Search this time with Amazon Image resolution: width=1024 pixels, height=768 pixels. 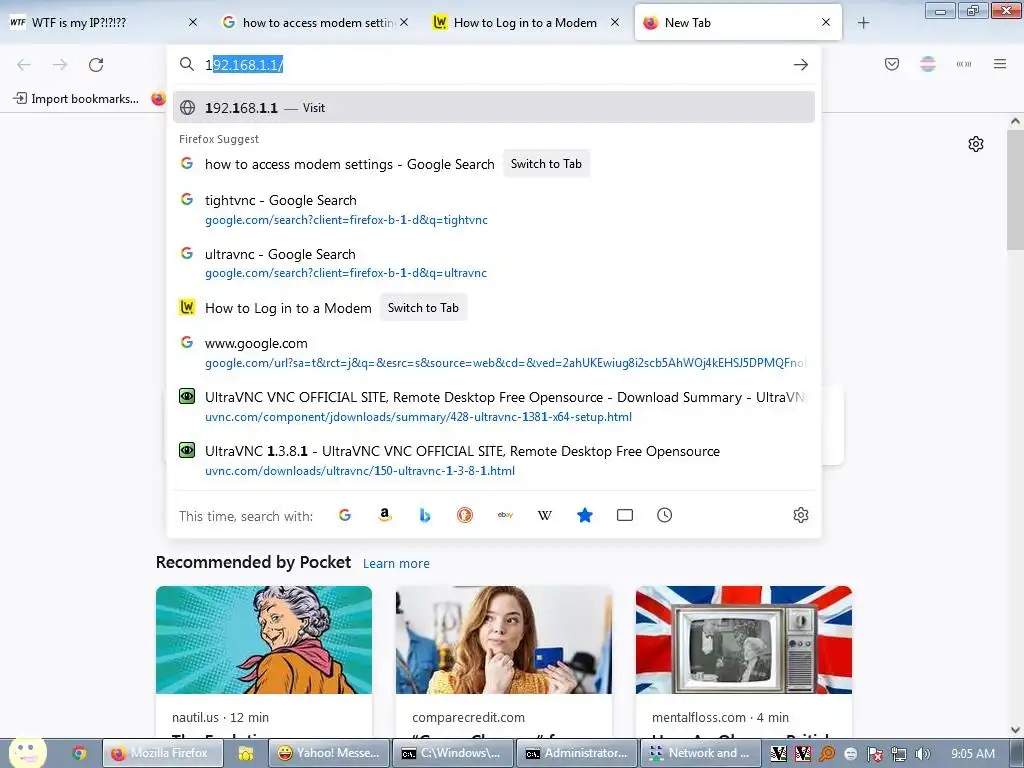coord(385,515)
